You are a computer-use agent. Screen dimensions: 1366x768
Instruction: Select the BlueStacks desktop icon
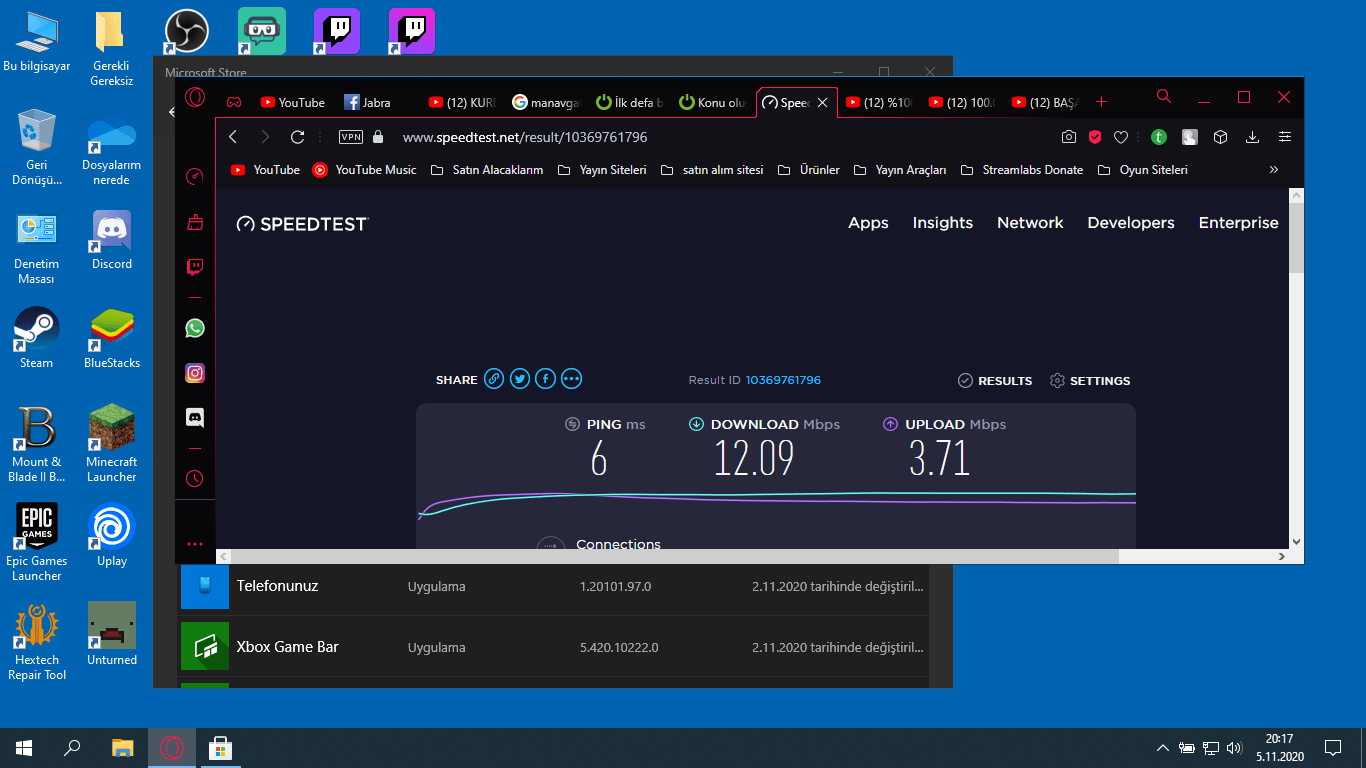112,338
